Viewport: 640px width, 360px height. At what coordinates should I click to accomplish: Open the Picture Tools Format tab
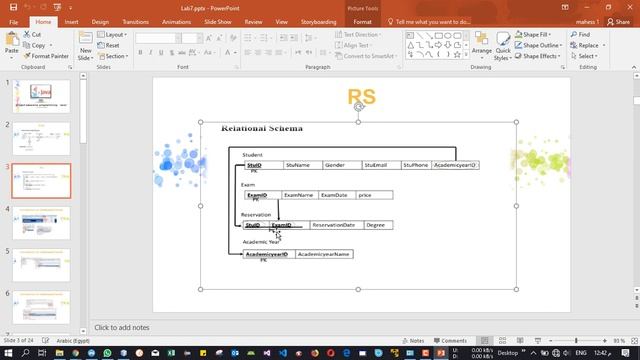(362, 22)
